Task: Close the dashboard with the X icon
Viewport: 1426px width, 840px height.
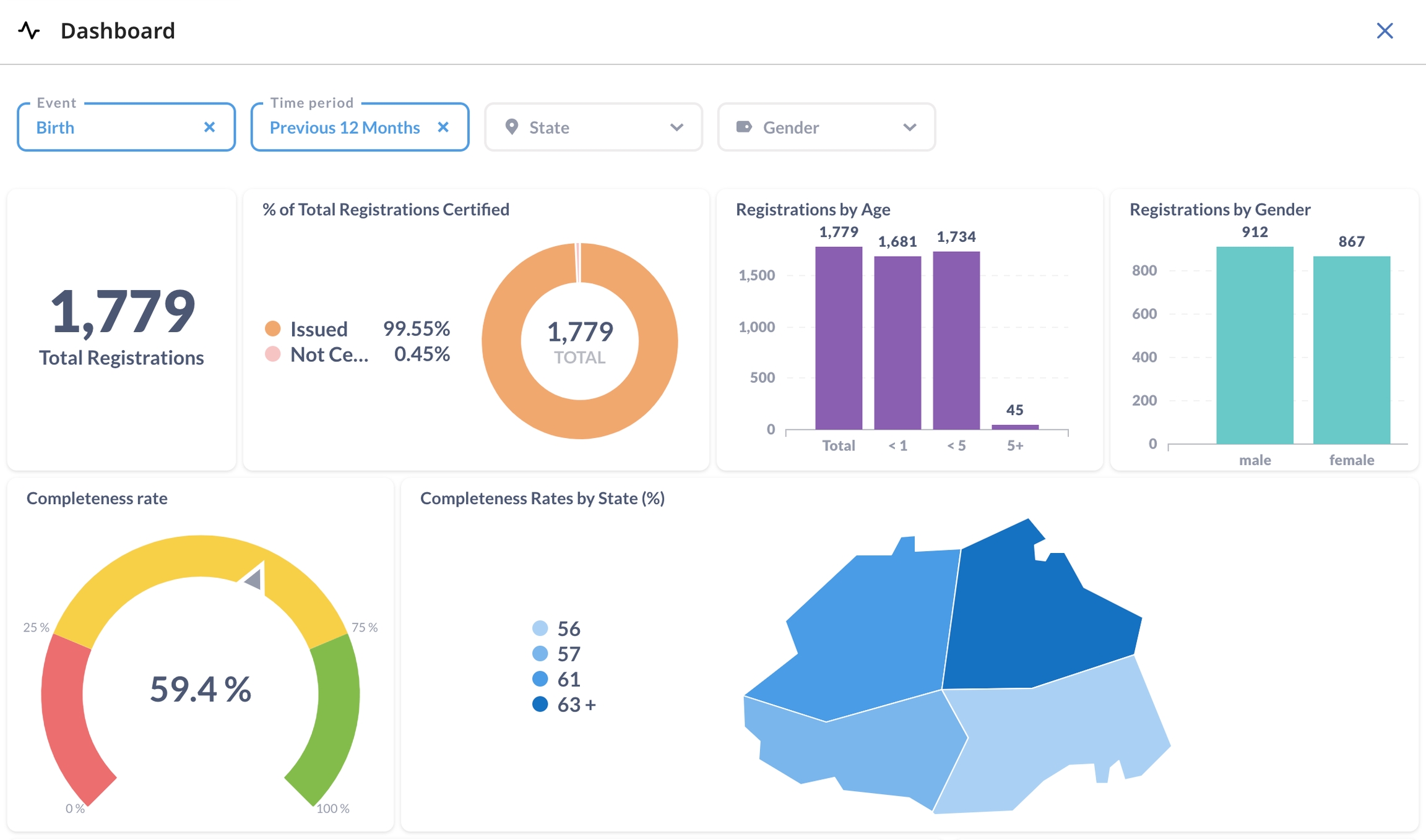Action: pos(1385,31)
